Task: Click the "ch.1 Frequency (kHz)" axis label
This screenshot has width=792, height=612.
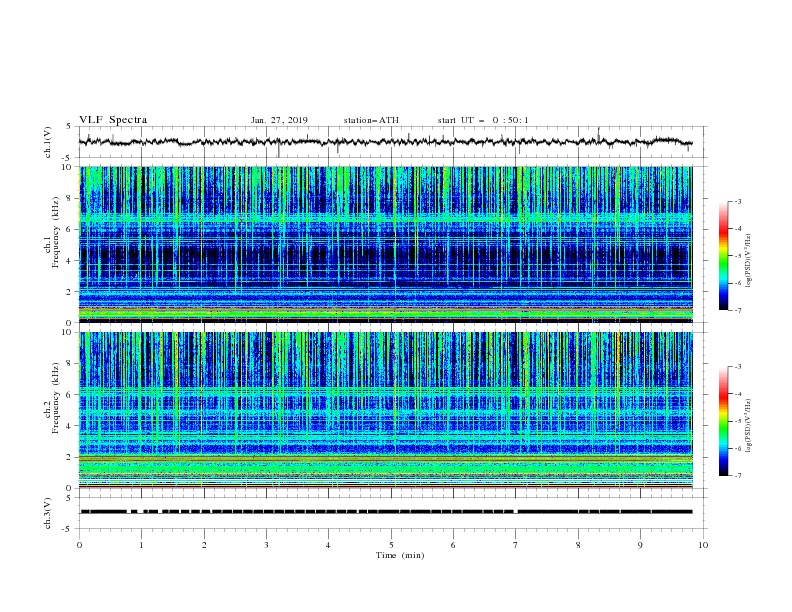Action: pyautogui.click(x=51, y=233)
